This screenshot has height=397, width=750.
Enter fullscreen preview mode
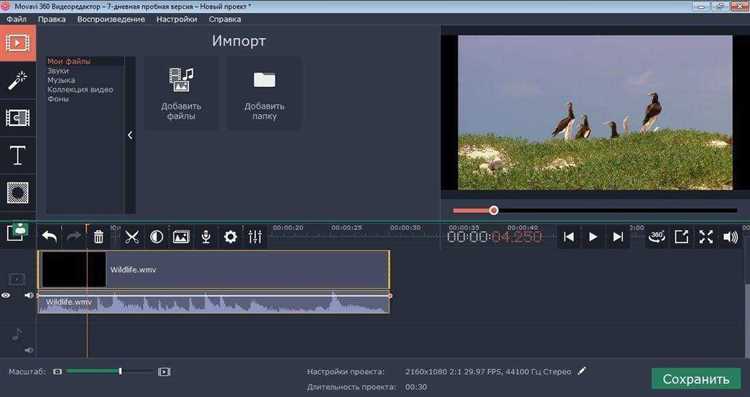706,237
